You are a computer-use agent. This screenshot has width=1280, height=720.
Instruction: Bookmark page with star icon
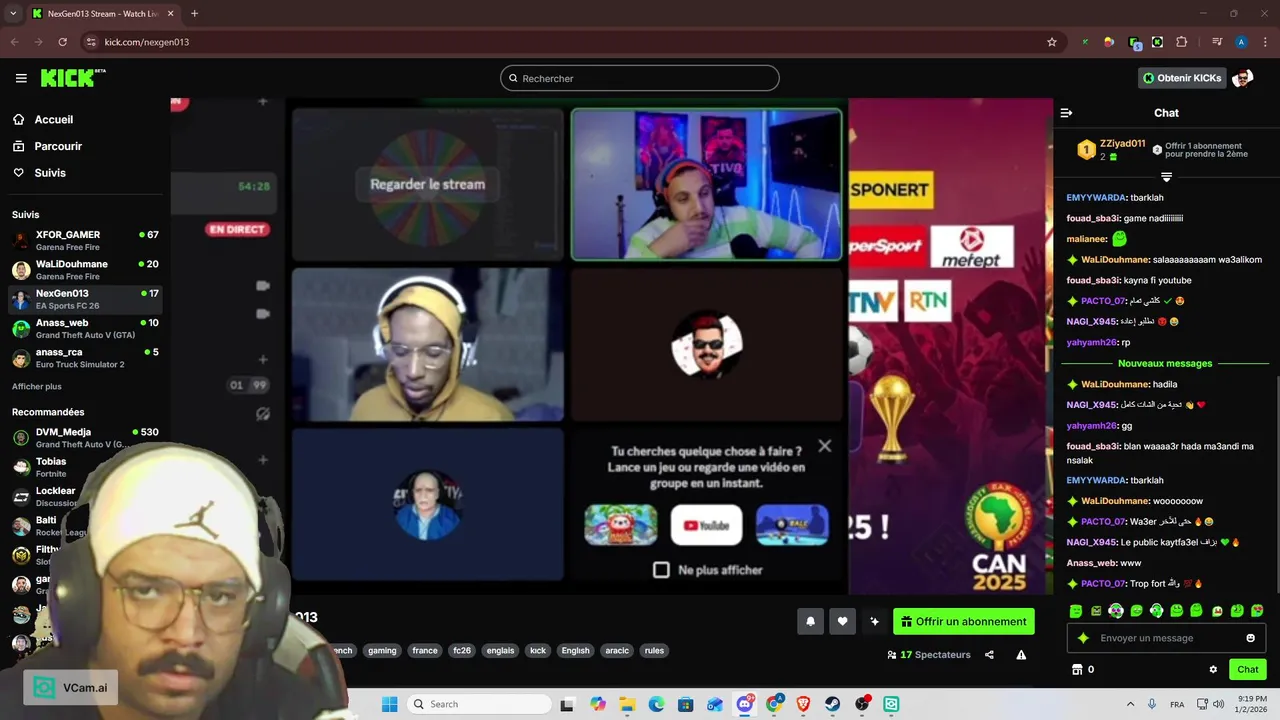point(1052,42)
